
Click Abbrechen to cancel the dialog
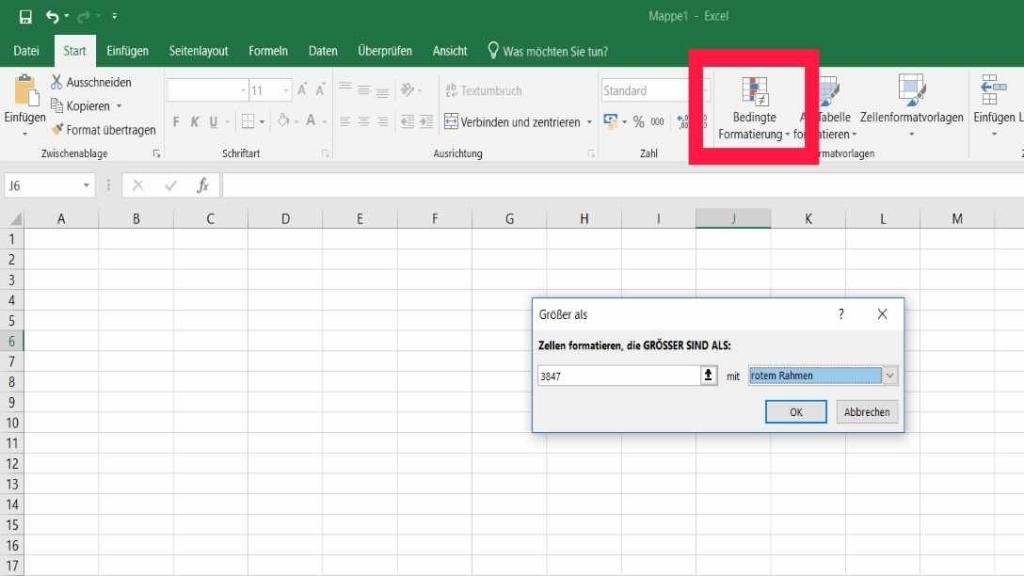[x=866, y=412]
